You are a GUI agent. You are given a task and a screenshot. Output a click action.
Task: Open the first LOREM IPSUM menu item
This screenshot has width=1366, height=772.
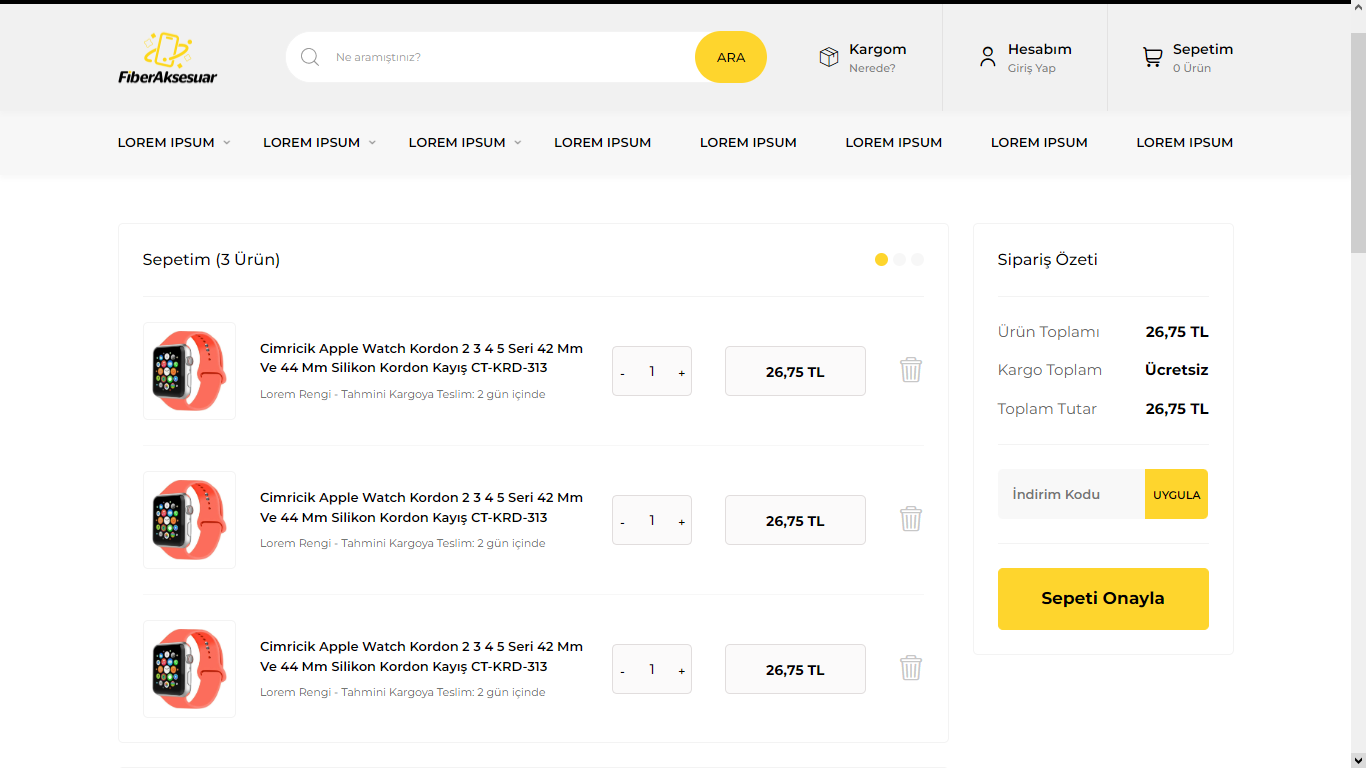[x=166, y=143]
